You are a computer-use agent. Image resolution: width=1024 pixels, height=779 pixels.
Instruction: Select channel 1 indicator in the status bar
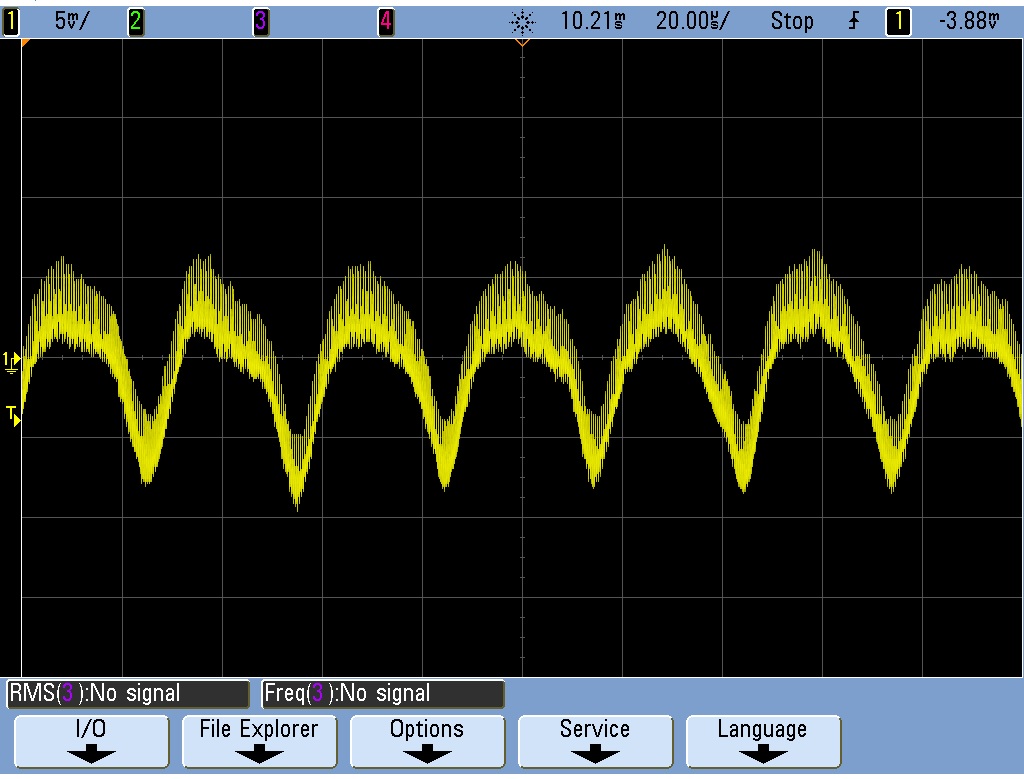pos(10,22)
